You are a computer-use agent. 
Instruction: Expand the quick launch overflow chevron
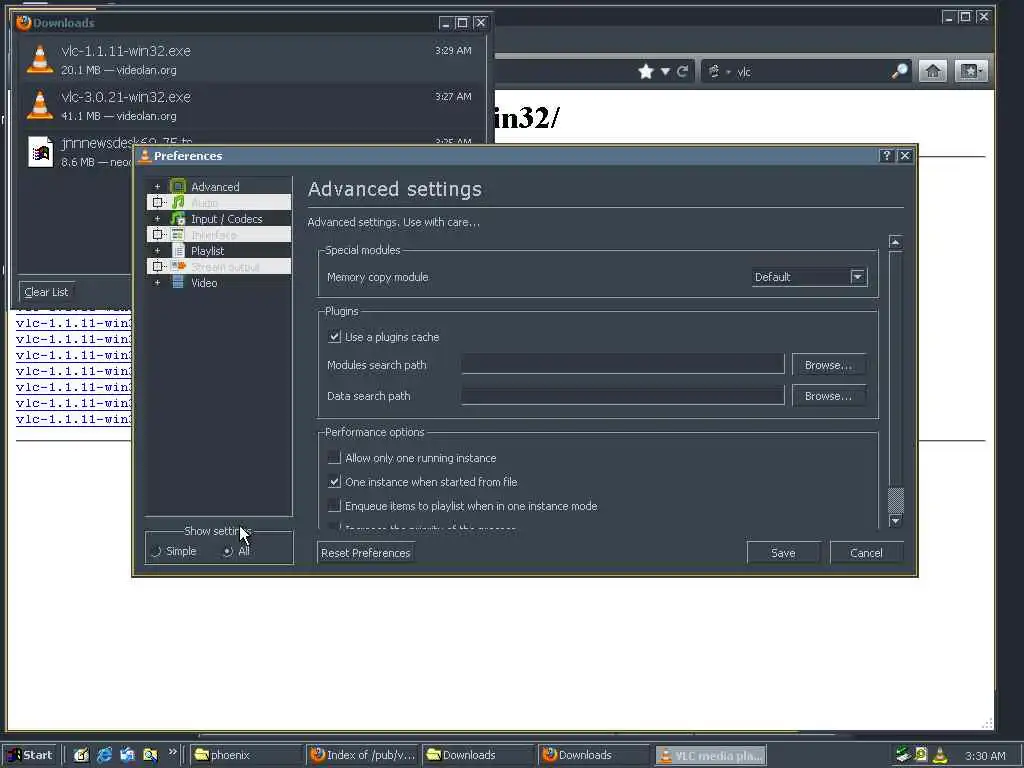pos(172,752)
